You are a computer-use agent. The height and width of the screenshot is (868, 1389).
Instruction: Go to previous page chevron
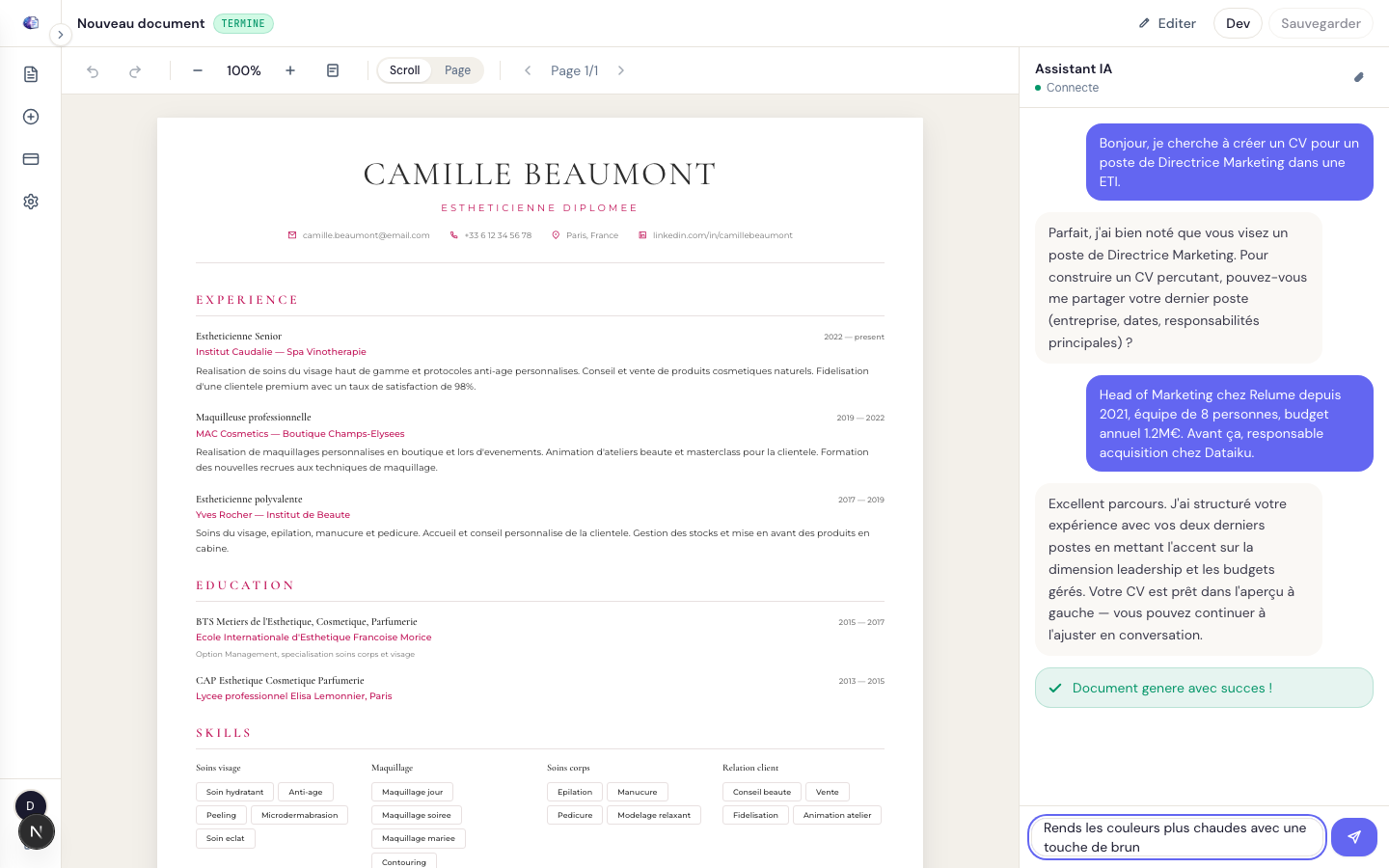click(x=528, y=70)
